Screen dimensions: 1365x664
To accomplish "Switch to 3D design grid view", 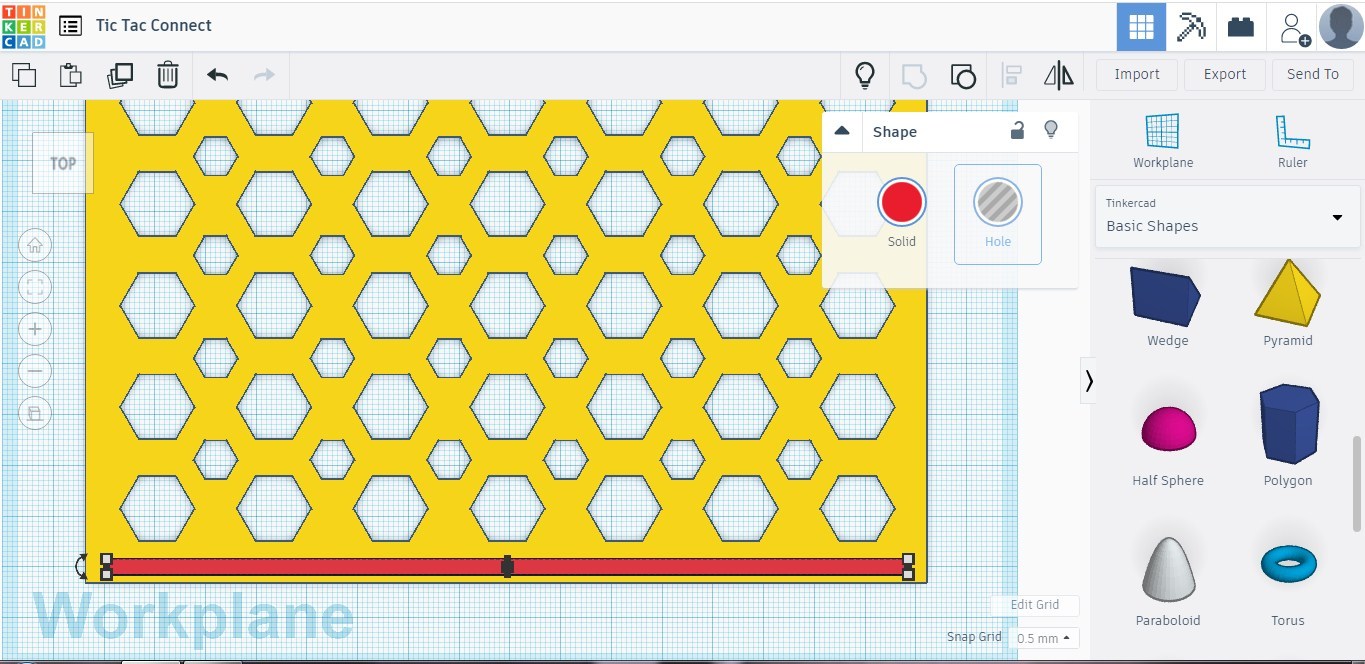I will (1141, 27).
